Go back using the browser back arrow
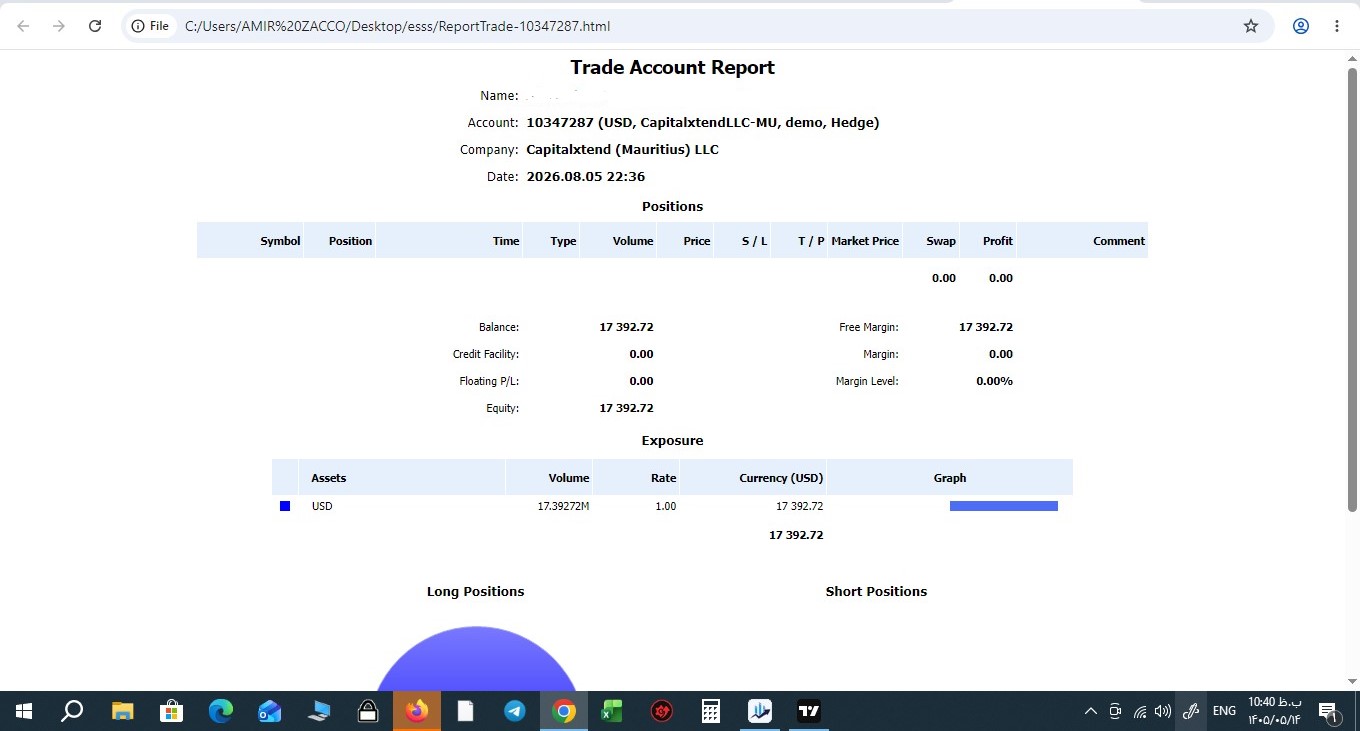The height and width of the screenshot is (731, 1360). pyautogui.click(x=23, y=26)
